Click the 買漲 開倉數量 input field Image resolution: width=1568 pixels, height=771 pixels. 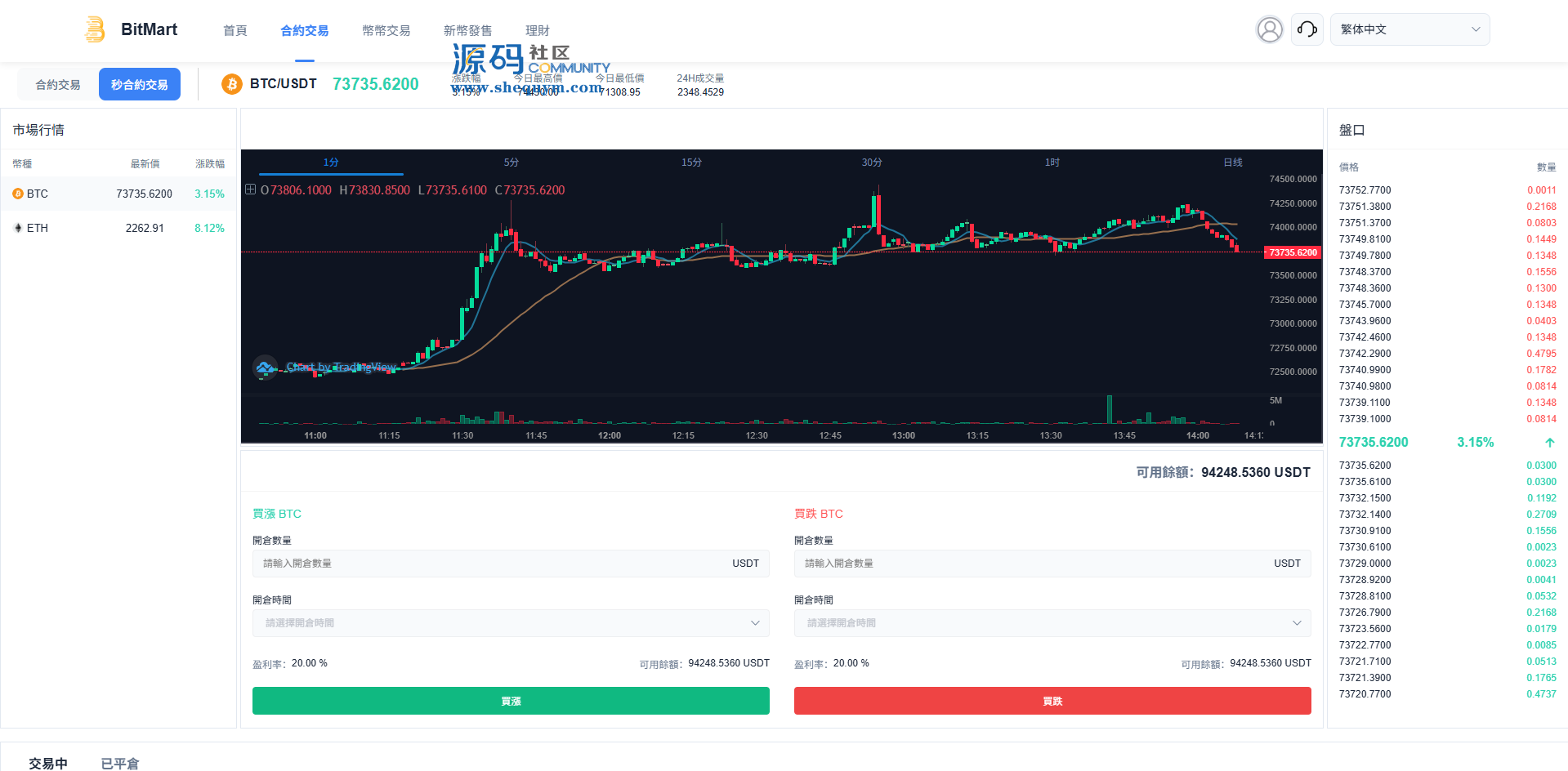(490, 564)
